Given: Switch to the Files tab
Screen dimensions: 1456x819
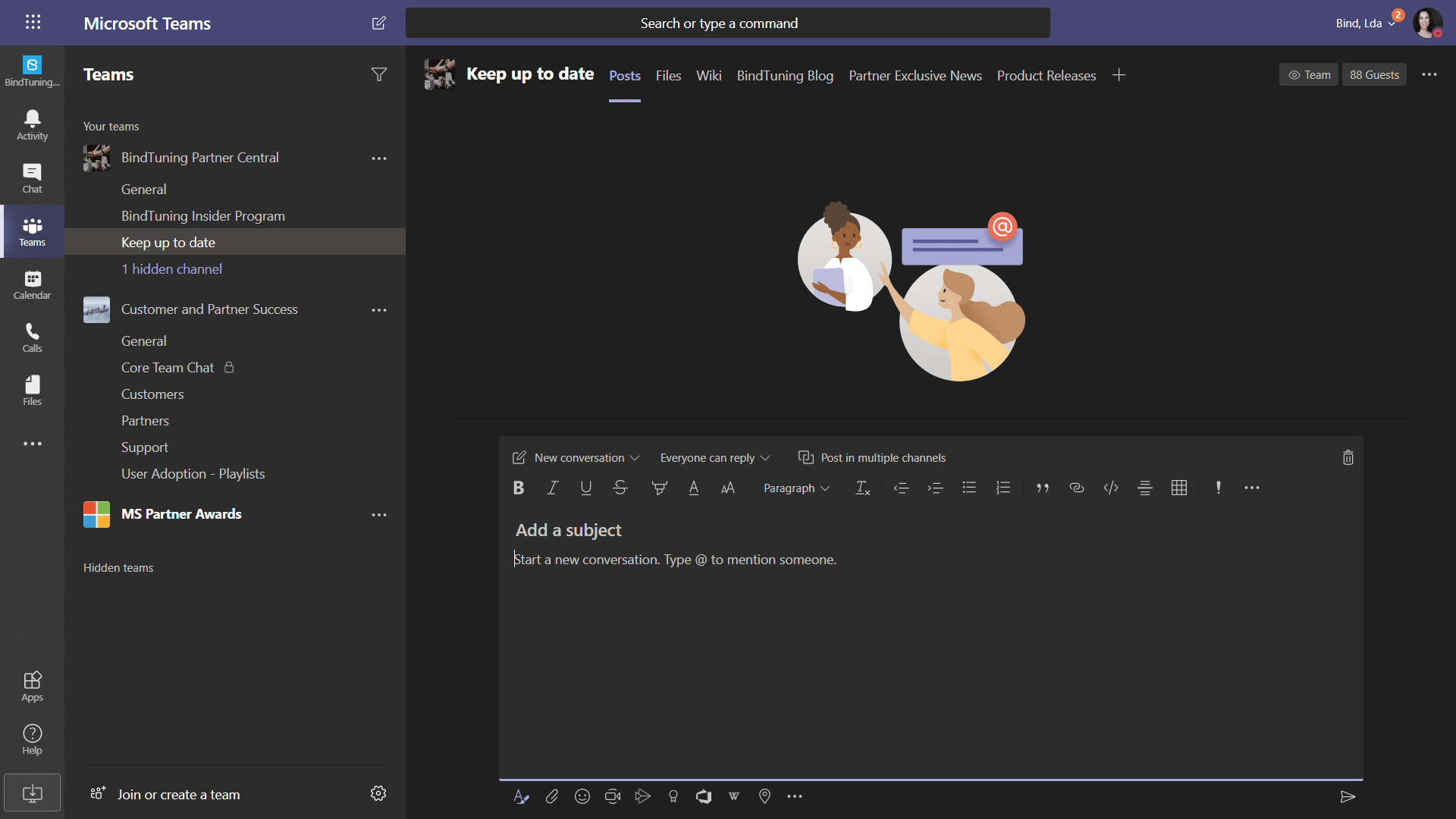Looking at the screenshot, I should point(668,75).
